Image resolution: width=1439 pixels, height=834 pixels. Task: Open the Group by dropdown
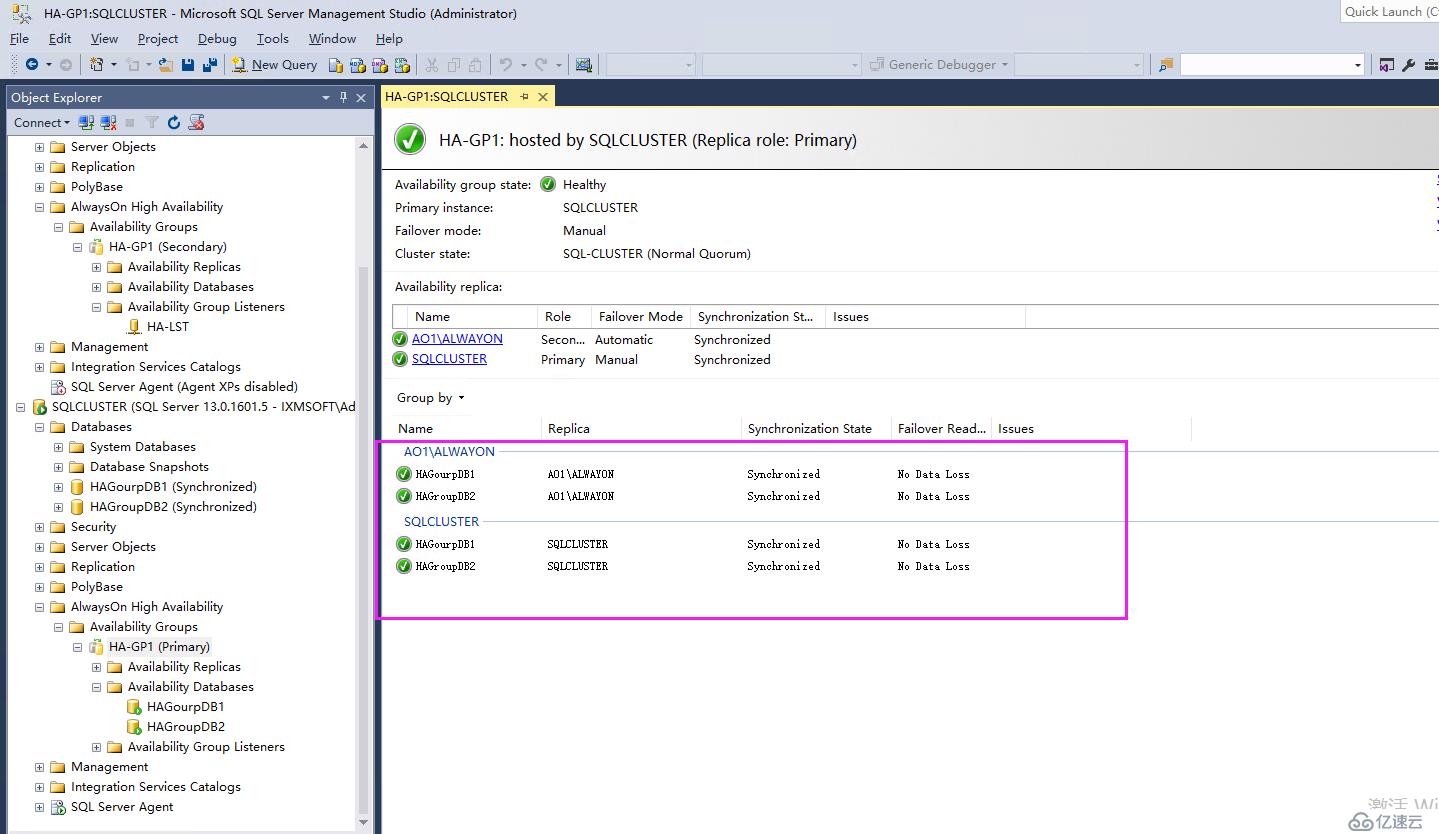[431, 398]
